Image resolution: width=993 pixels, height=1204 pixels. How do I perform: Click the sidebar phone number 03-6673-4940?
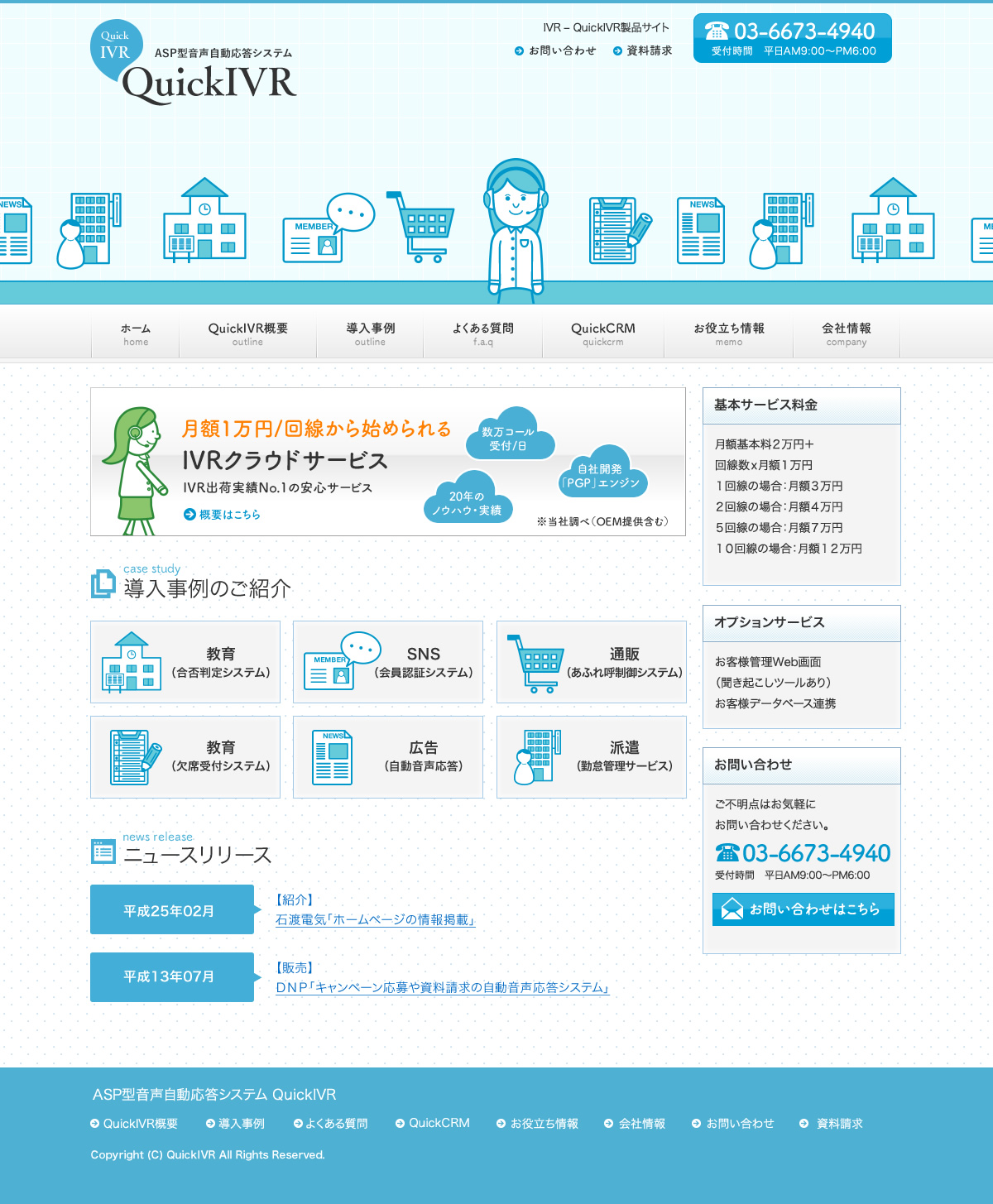click(817, 853)
